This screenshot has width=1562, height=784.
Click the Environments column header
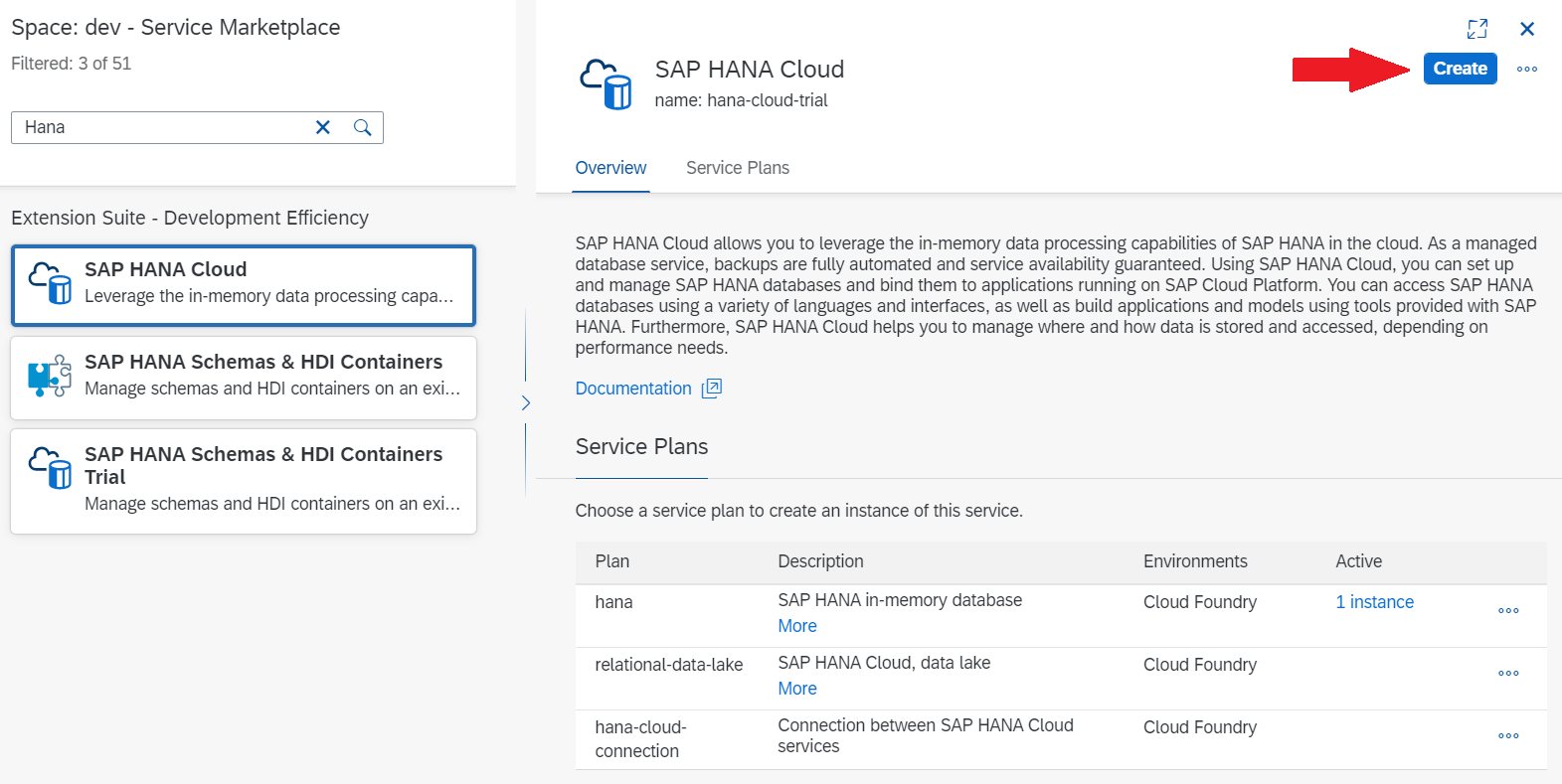(1195, 561)
